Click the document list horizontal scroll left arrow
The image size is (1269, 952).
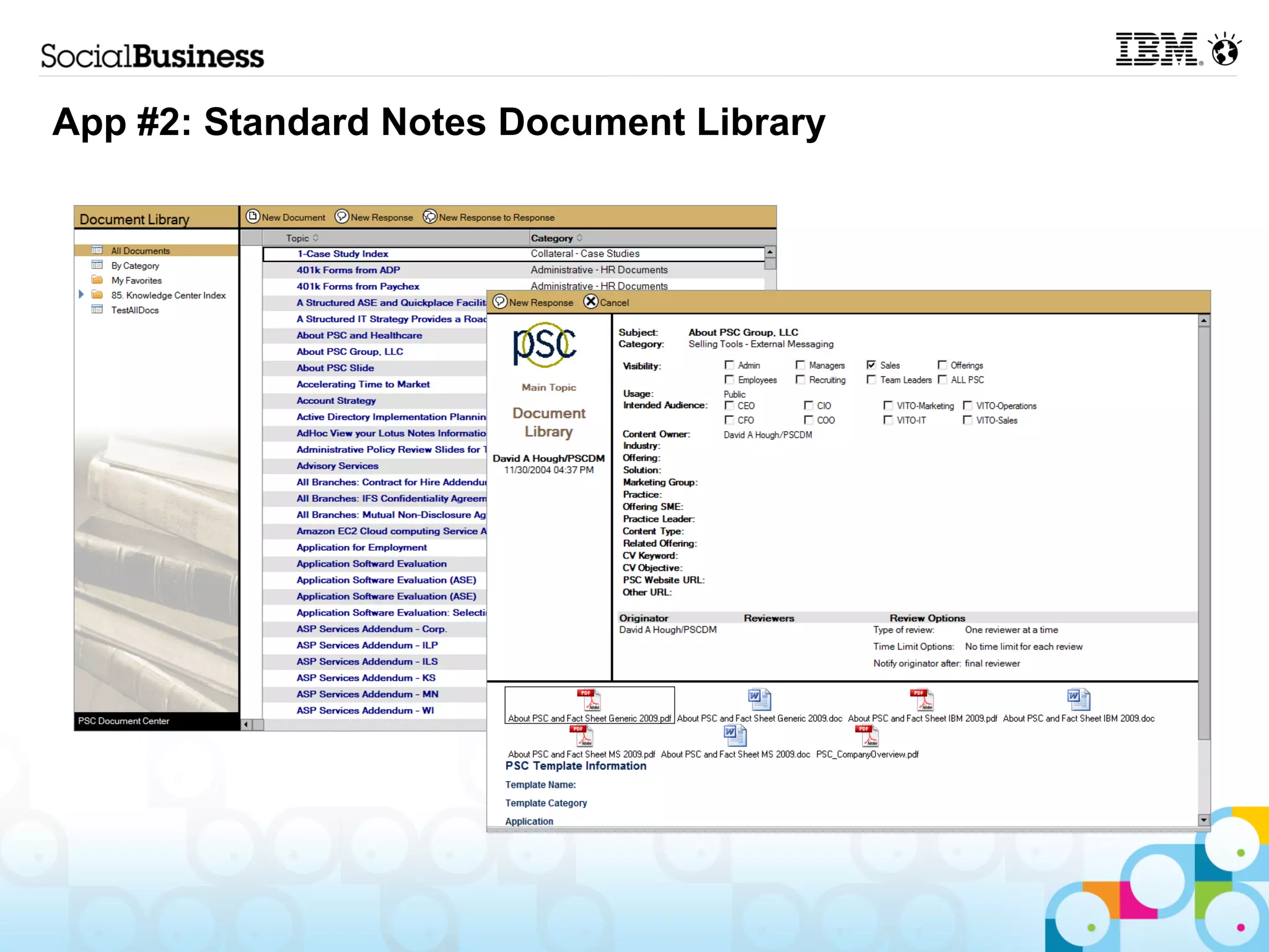246,724
